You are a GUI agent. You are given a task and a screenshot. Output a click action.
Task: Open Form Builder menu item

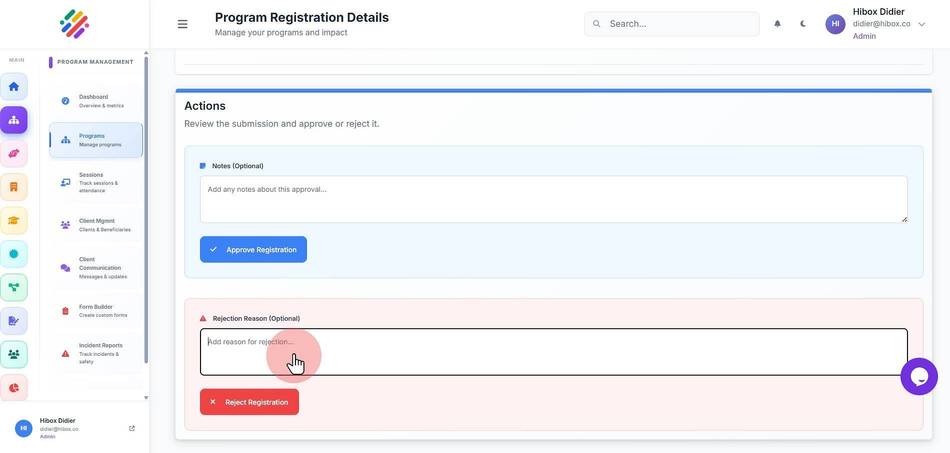click(96, 311)
